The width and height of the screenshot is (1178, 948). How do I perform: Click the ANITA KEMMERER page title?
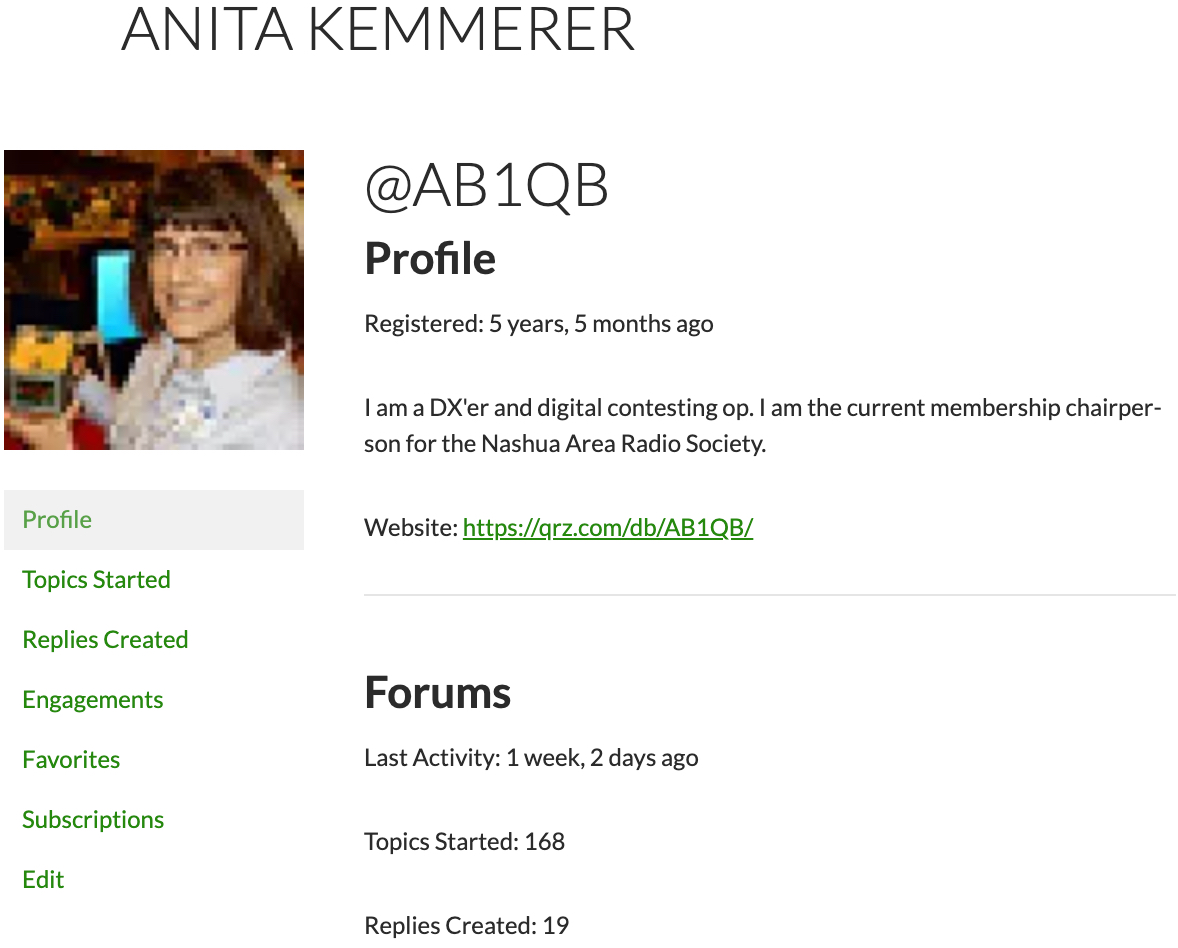(378, 30)
